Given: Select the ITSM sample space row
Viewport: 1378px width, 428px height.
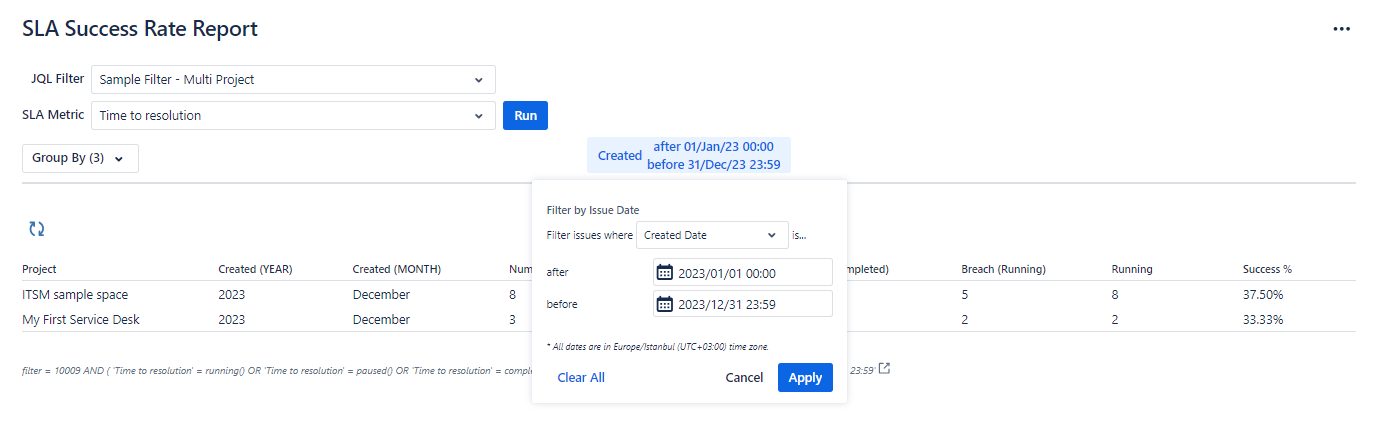Looking at the screenshot, I should [x=75, y=295].
